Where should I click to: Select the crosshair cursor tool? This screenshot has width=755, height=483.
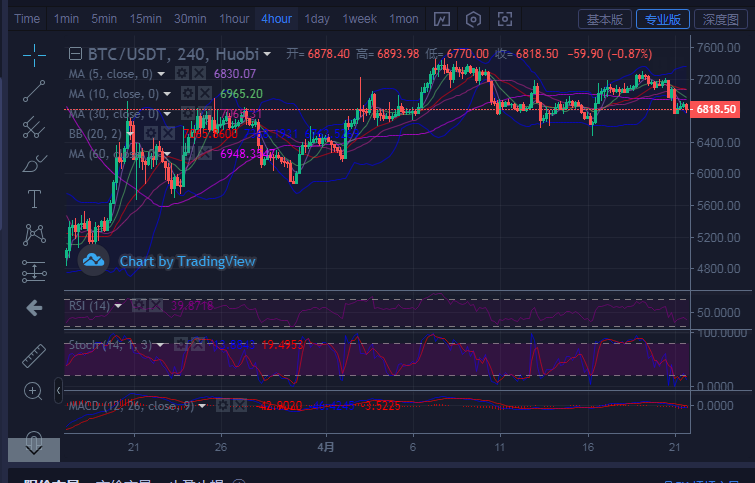[34, 55]
